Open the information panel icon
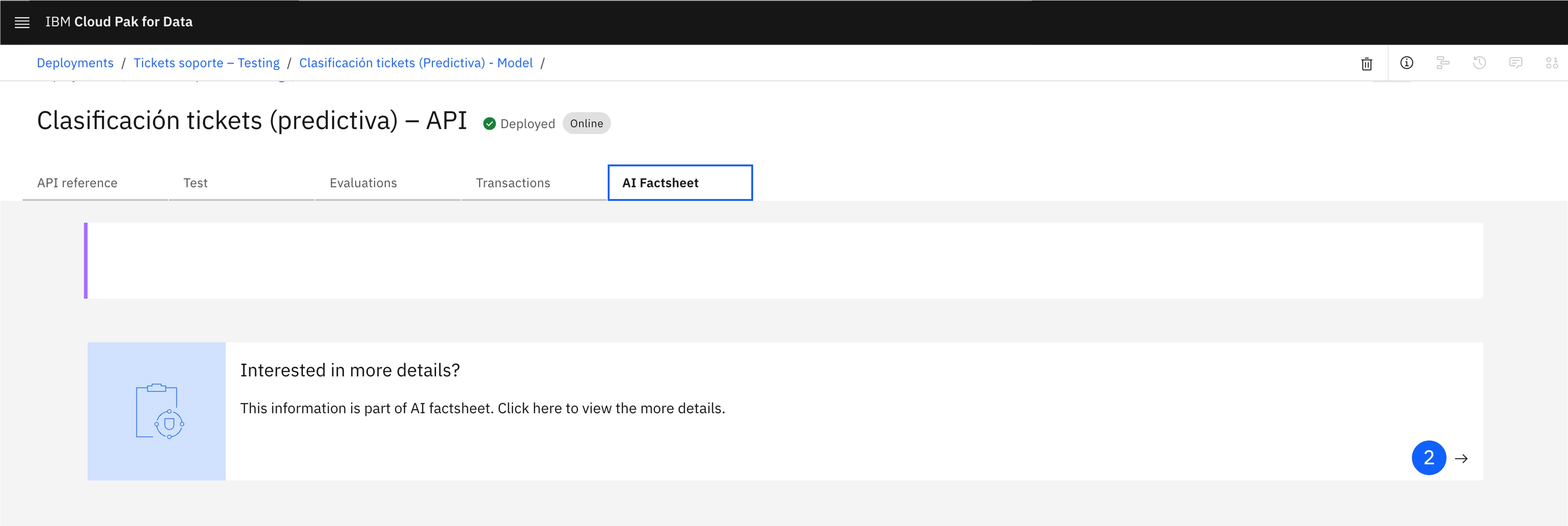The height and width of the screenshot is (526, 1568). 1406,63
